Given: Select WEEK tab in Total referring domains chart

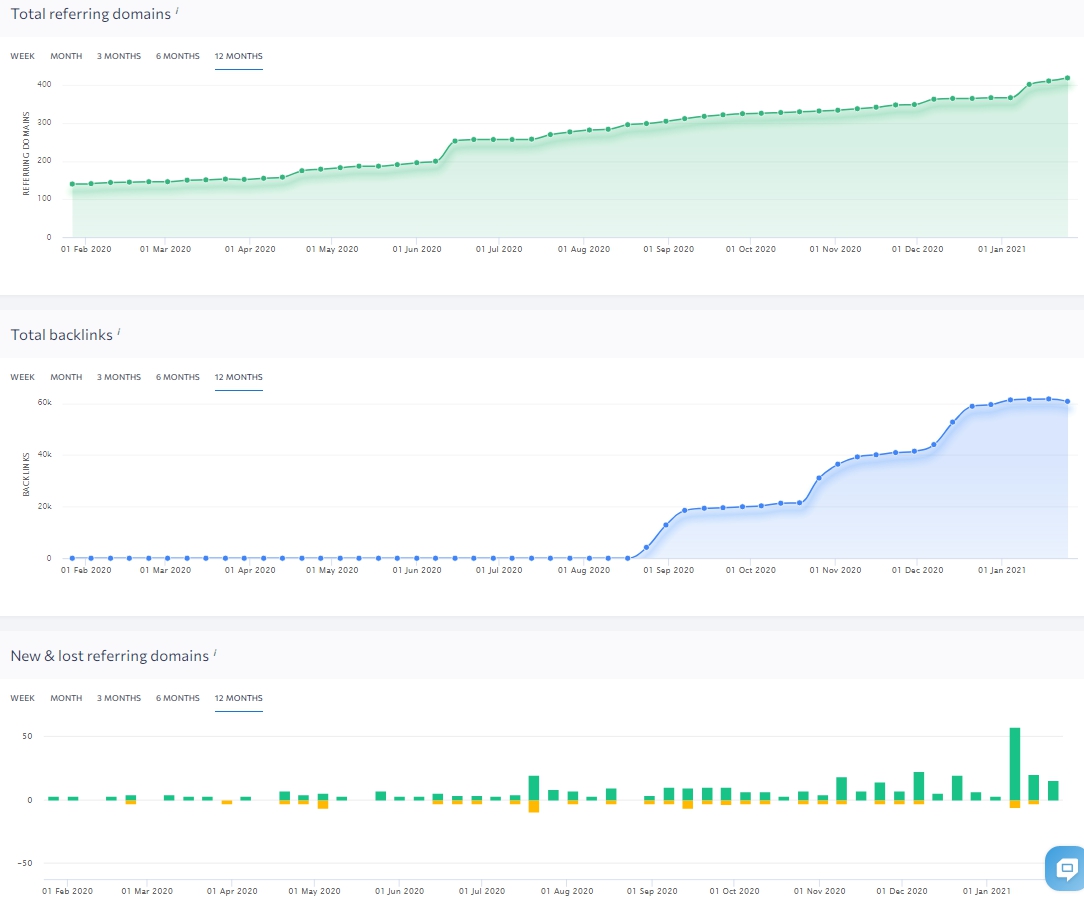Looking at the screenshot, I should coord(22,56).
